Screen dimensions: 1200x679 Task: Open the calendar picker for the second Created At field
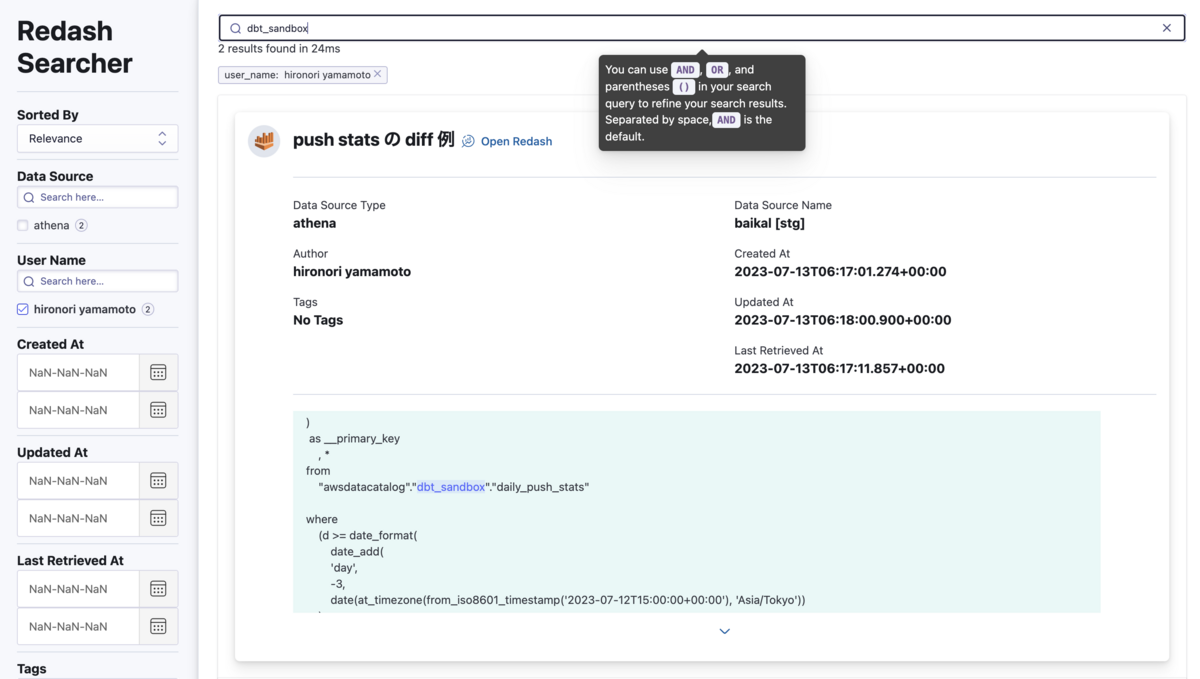coord(158,410)
